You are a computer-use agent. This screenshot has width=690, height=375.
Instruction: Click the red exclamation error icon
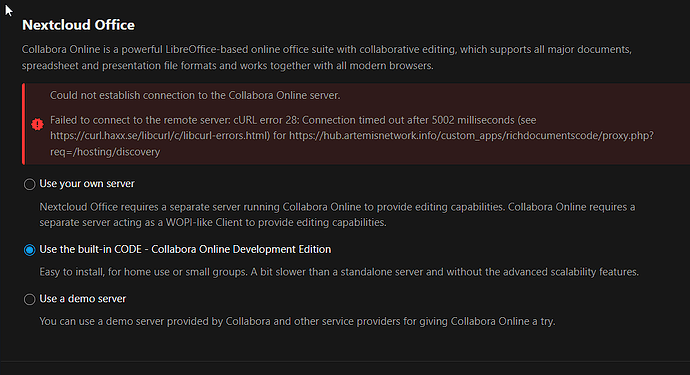(x=37, y=124)
